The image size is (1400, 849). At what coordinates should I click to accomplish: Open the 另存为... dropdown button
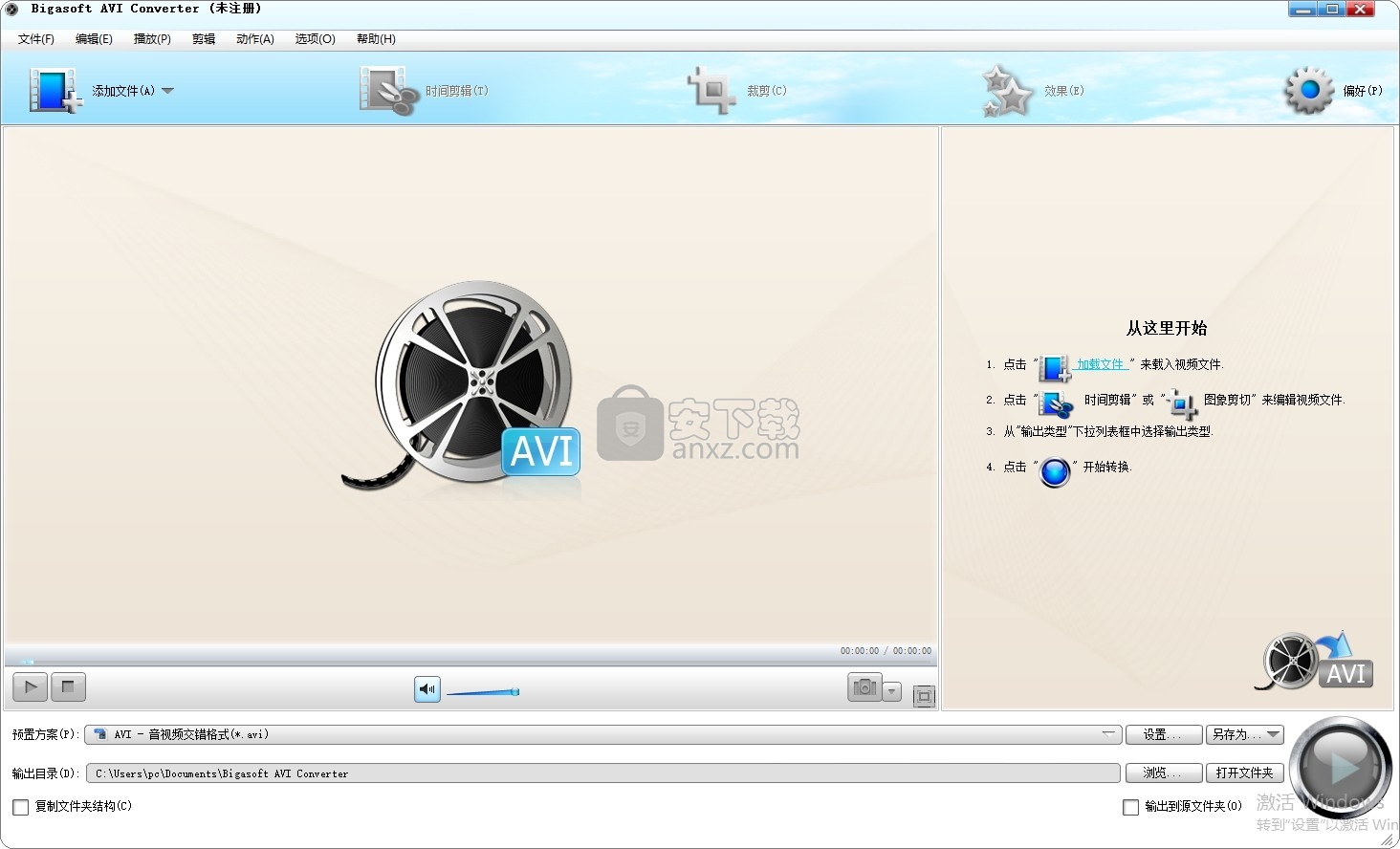coord(1245,734)
